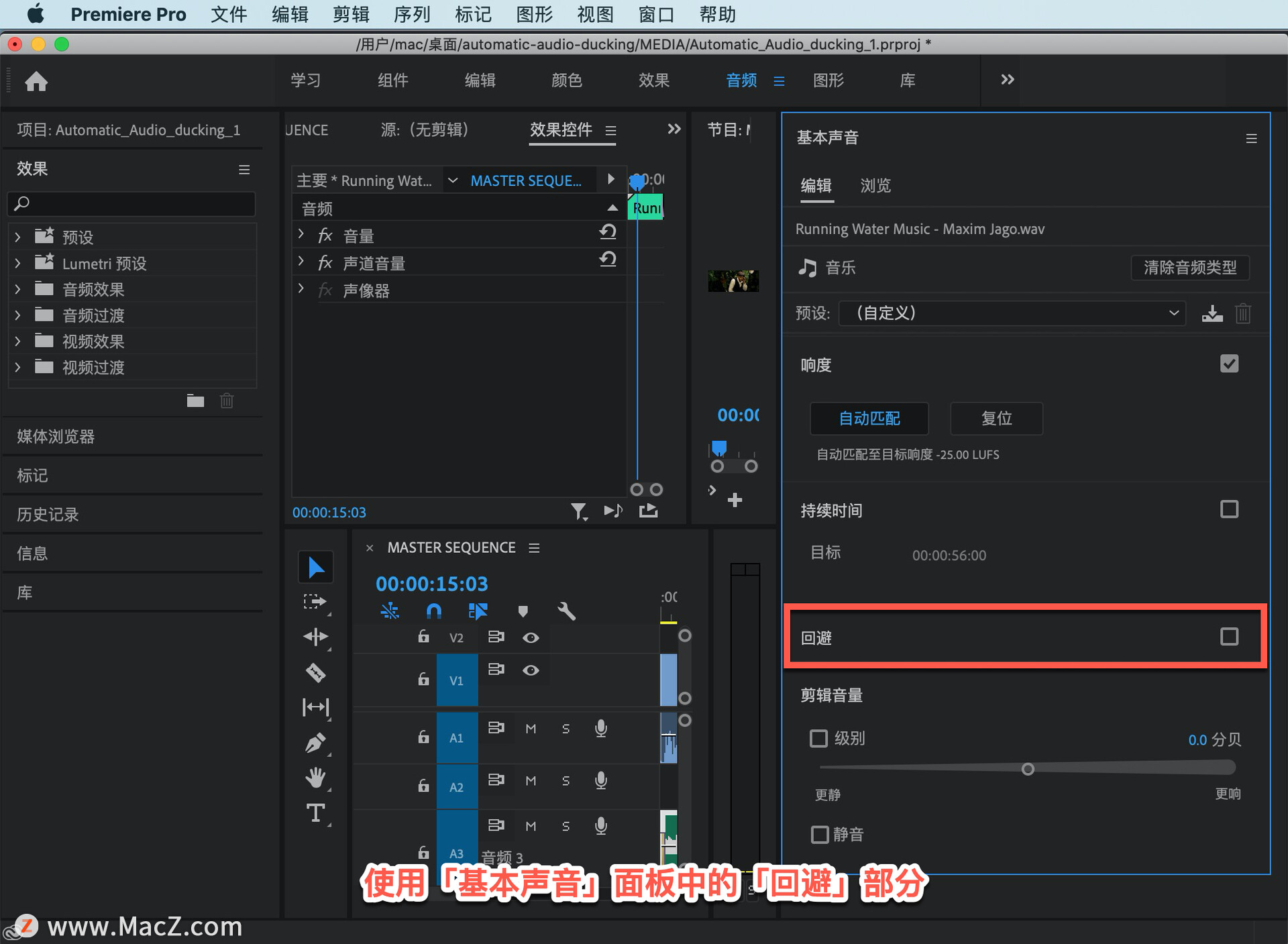The image size is (1288, 944).
Task: Click 清除音频类型 button
Action: pos(1190,268)
